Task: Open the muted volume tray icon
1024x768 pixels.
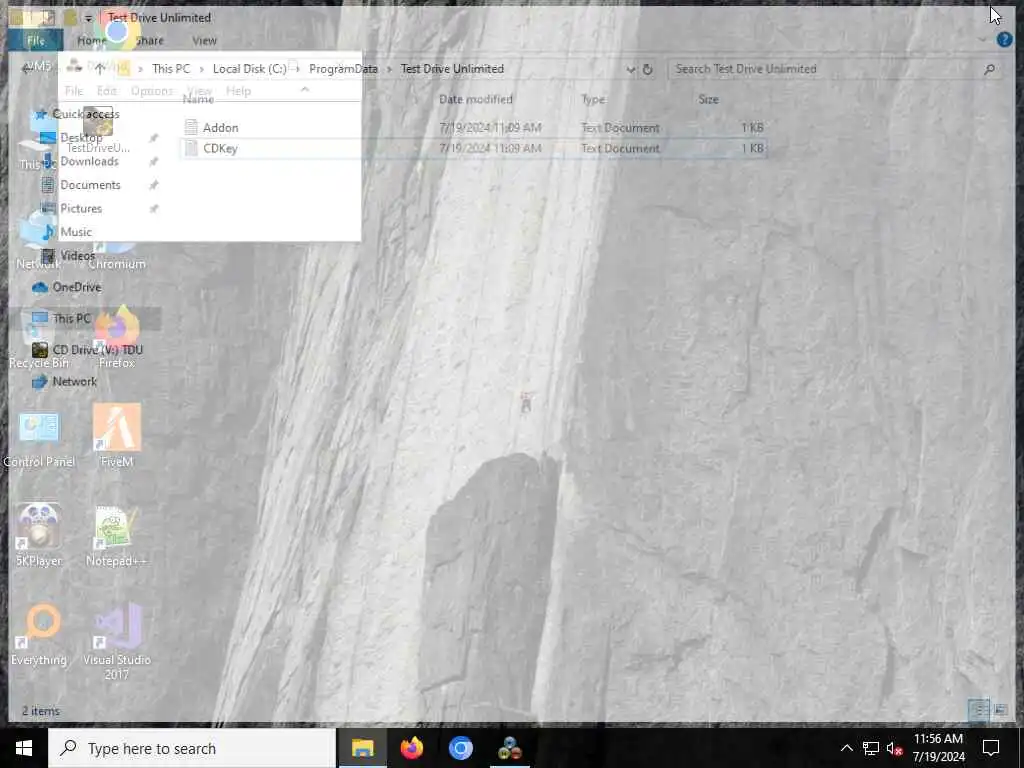Action: (895, 748)
